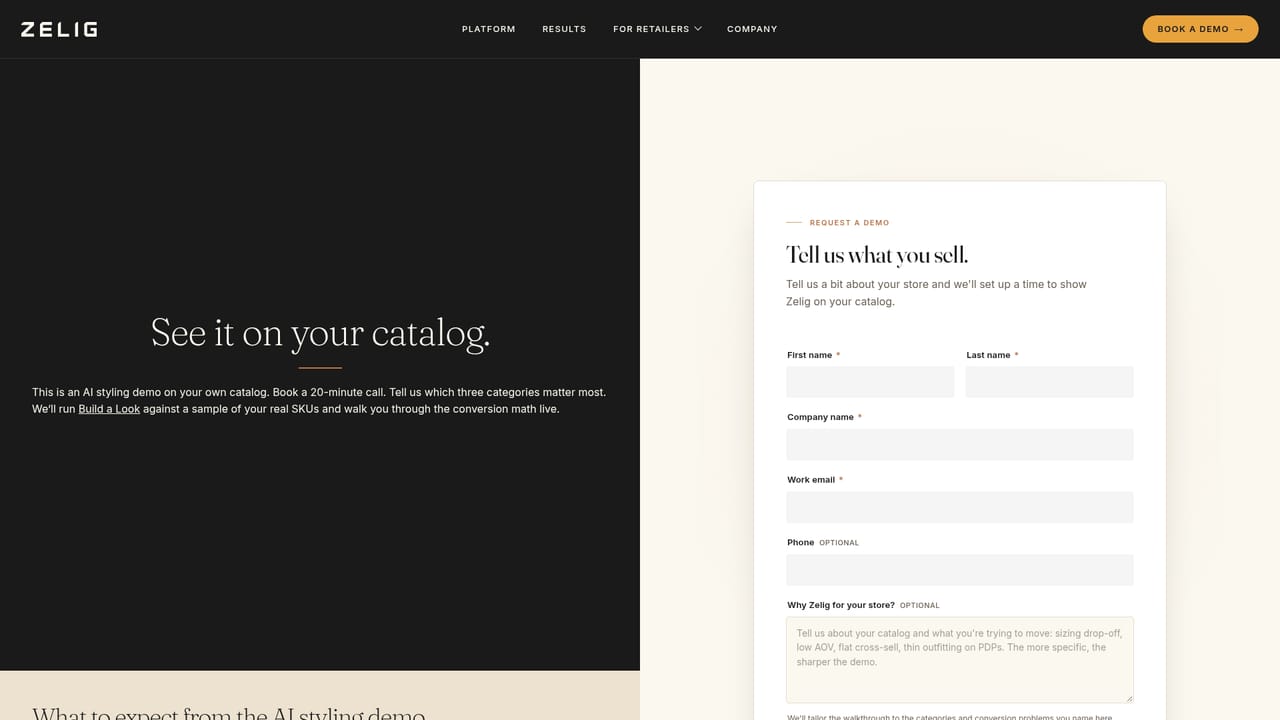Expand the For Retailers dropdown

click(657, 29)
